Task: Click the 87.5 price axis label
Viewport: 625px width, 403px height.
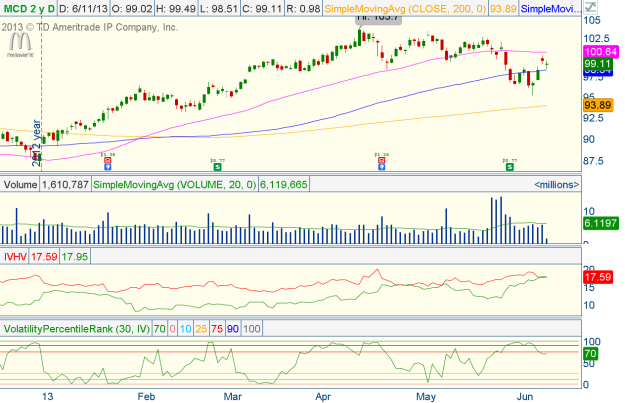Action: click(x=594, y=161)
